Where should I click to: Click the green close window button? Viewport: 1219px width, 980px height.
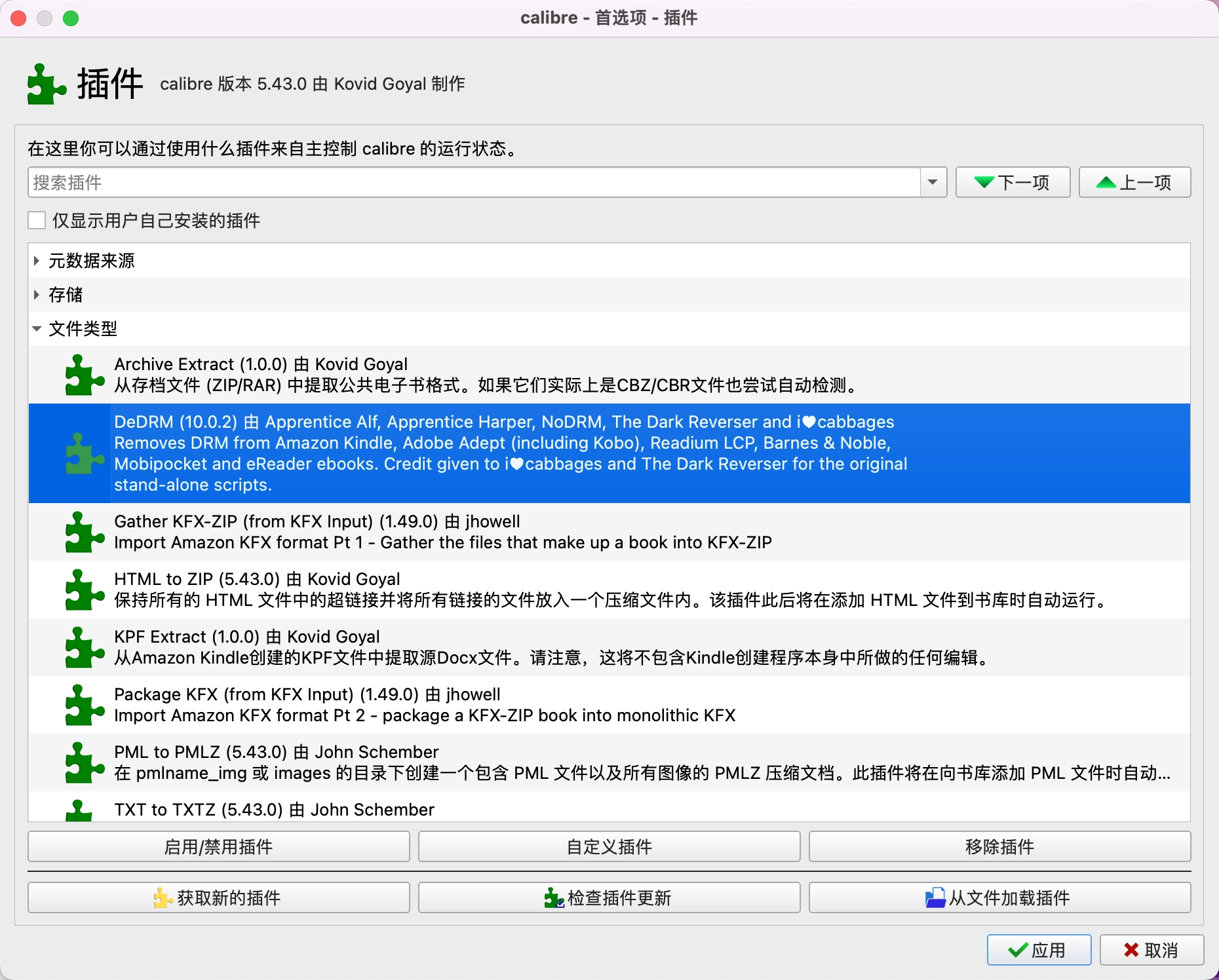[71, 18]
